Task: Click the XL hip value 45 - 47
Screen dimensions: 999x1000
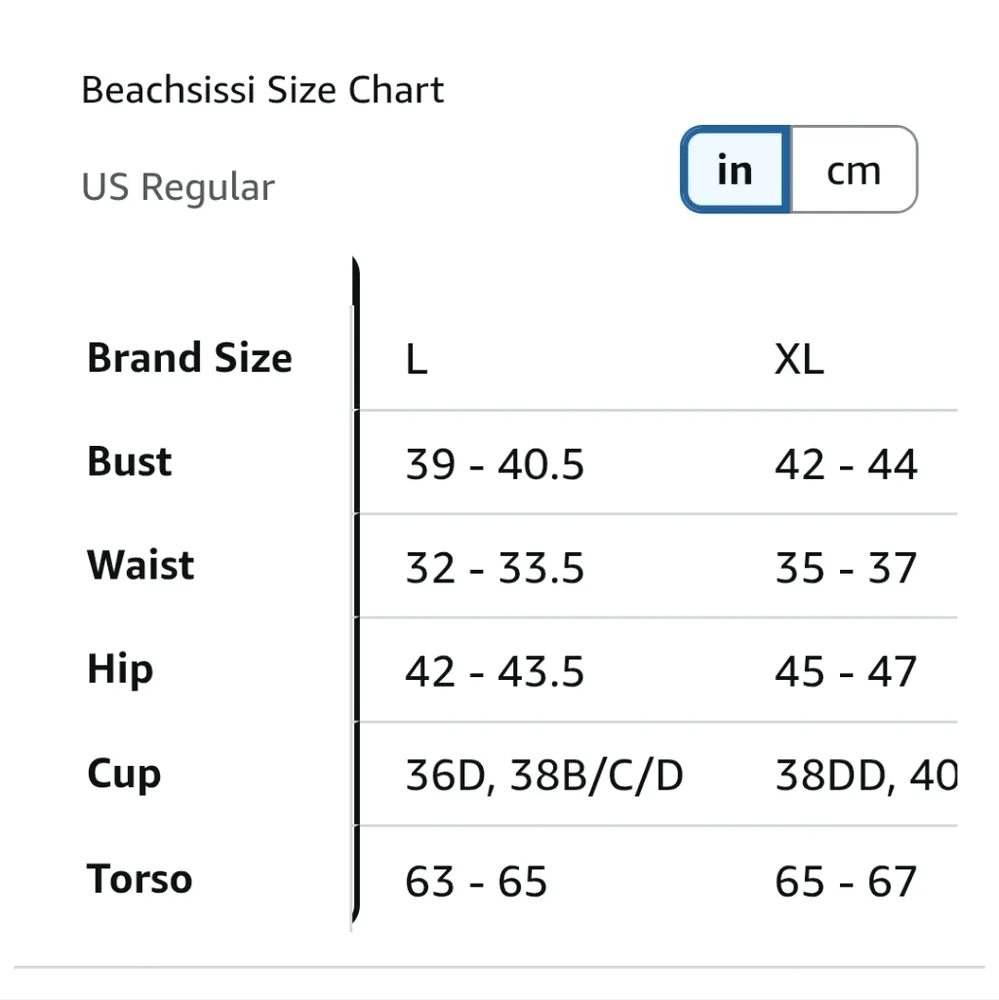Action: click(845, 672)
